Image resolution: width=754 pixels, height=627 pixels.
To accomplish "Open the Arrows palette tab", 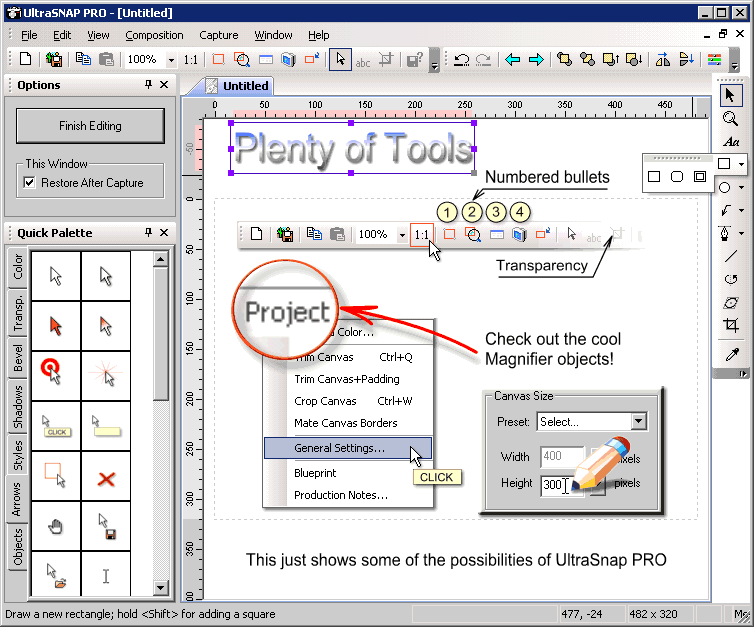I will tap(17, 499).
